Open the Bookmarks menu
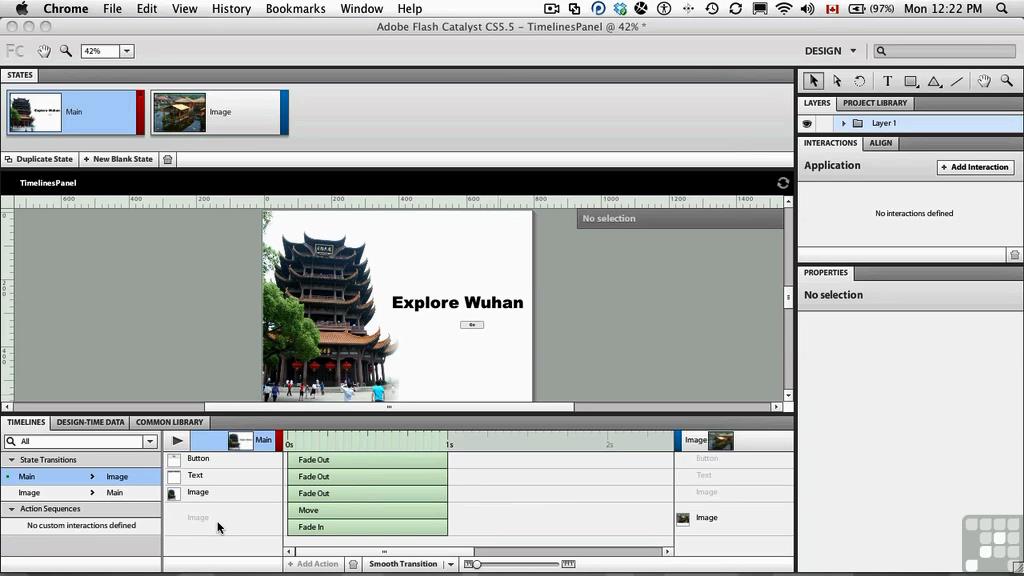Viewport: 1024px width, 576px height. click(295, 8)
